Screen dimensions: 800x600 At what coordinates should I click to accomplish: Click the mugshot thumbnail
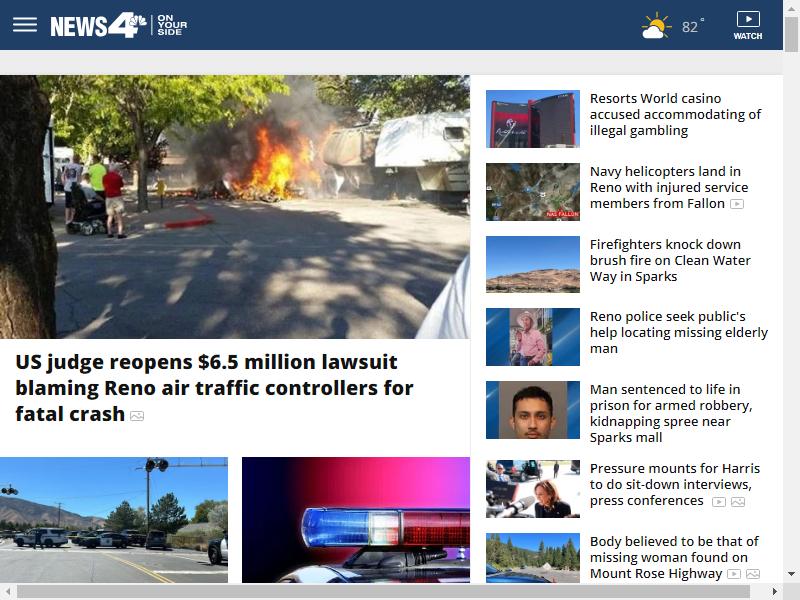point(533,410)
